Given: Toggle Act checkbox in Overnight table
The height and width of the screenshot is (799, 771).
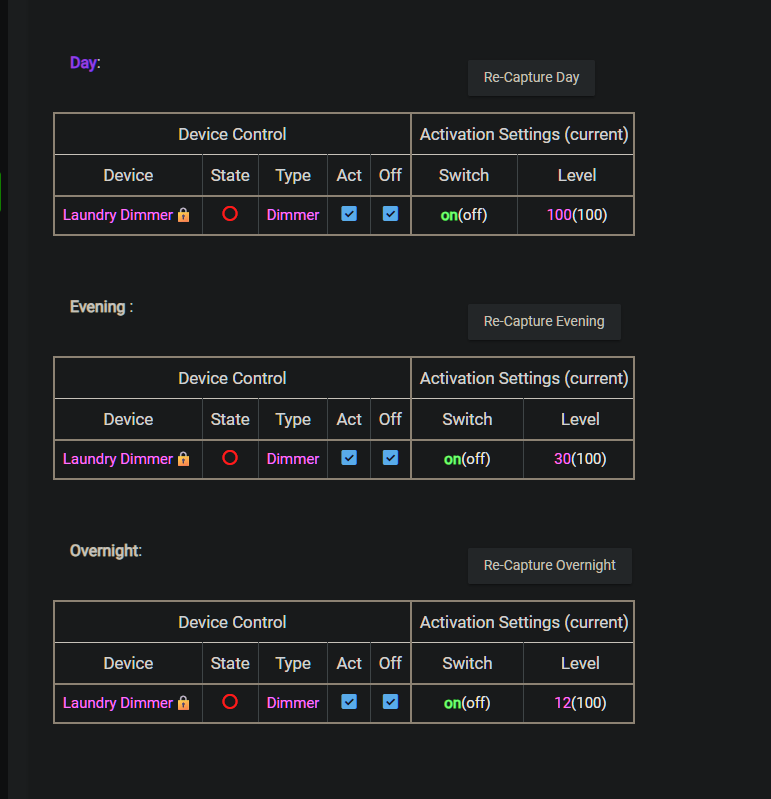Looking at the screenshot, I should pos(349,702).
